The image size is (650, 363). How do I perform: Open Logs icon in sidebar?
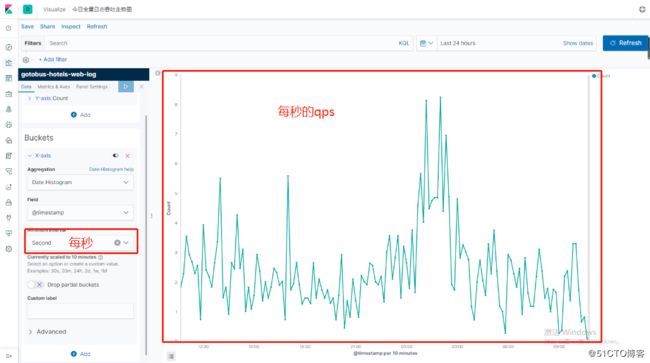[x=9, y=156]
